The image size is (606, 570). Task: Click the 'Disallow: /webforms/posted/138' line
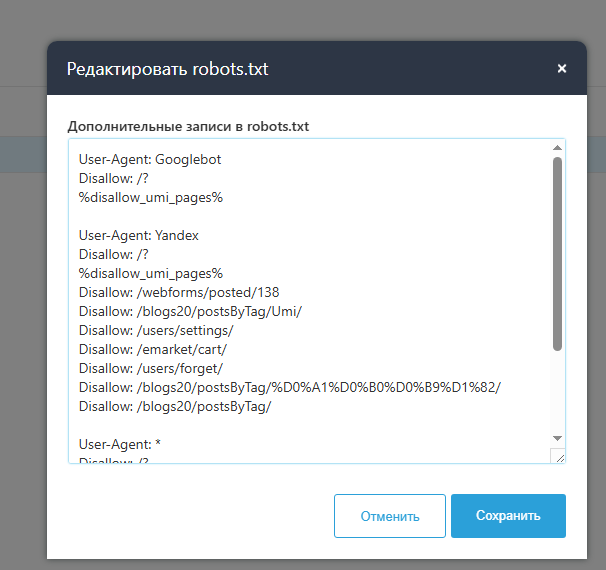click(179, 292)
